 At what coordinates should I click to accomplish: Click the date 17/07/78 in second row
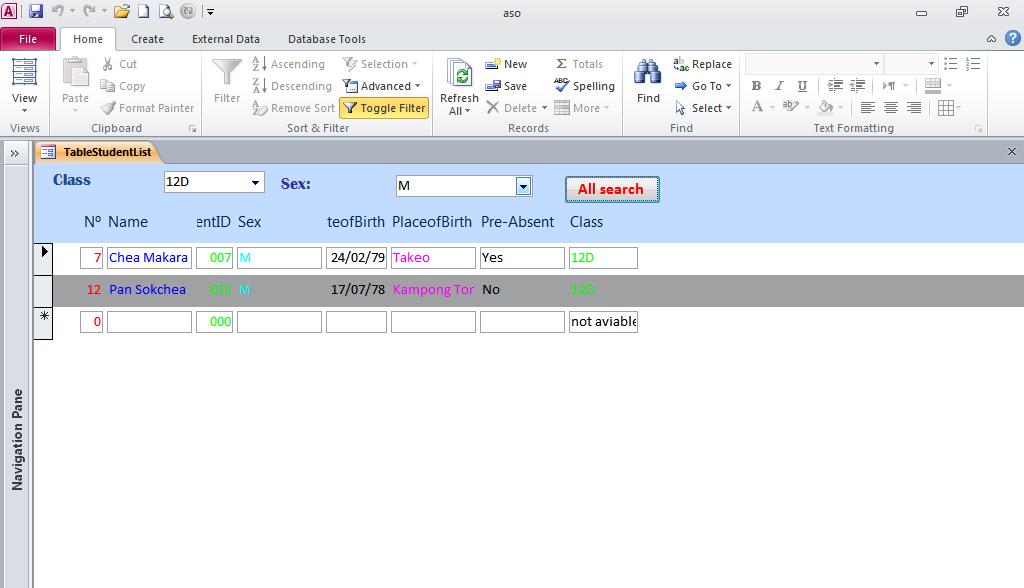[357, 289]
